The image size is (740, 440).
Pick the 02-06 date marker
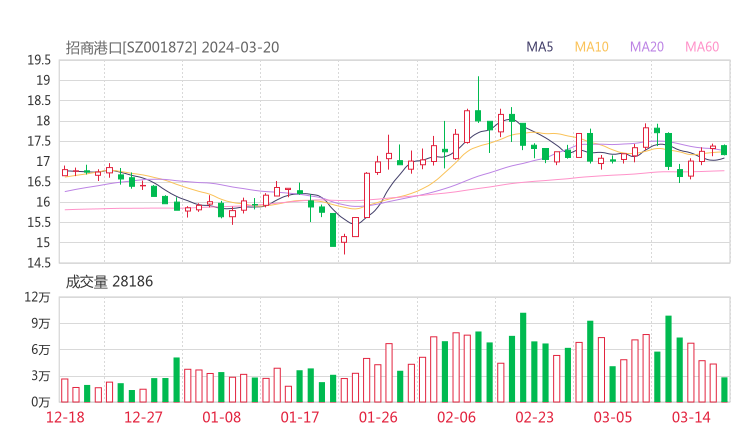point(457,417)
